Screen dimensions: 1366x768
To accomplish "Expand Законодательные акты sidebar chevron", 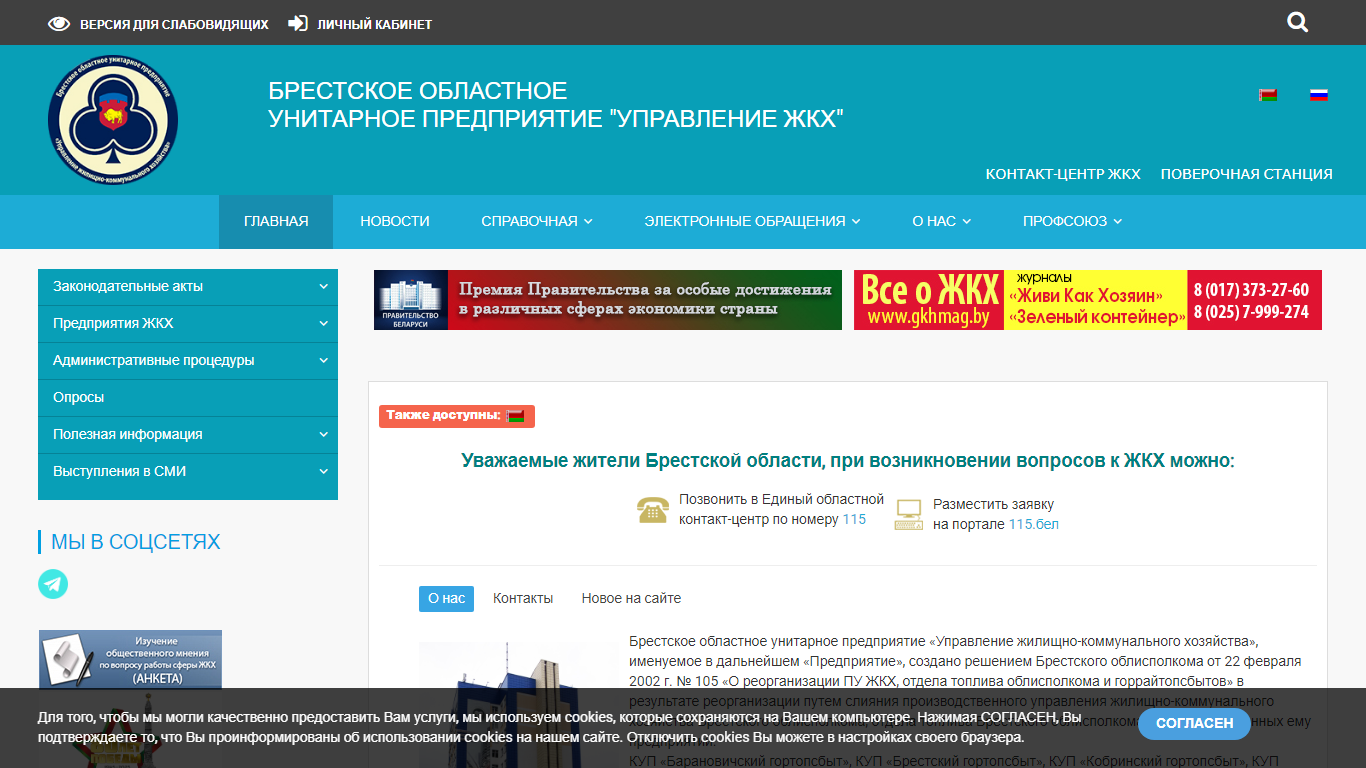I will [324, 286].
